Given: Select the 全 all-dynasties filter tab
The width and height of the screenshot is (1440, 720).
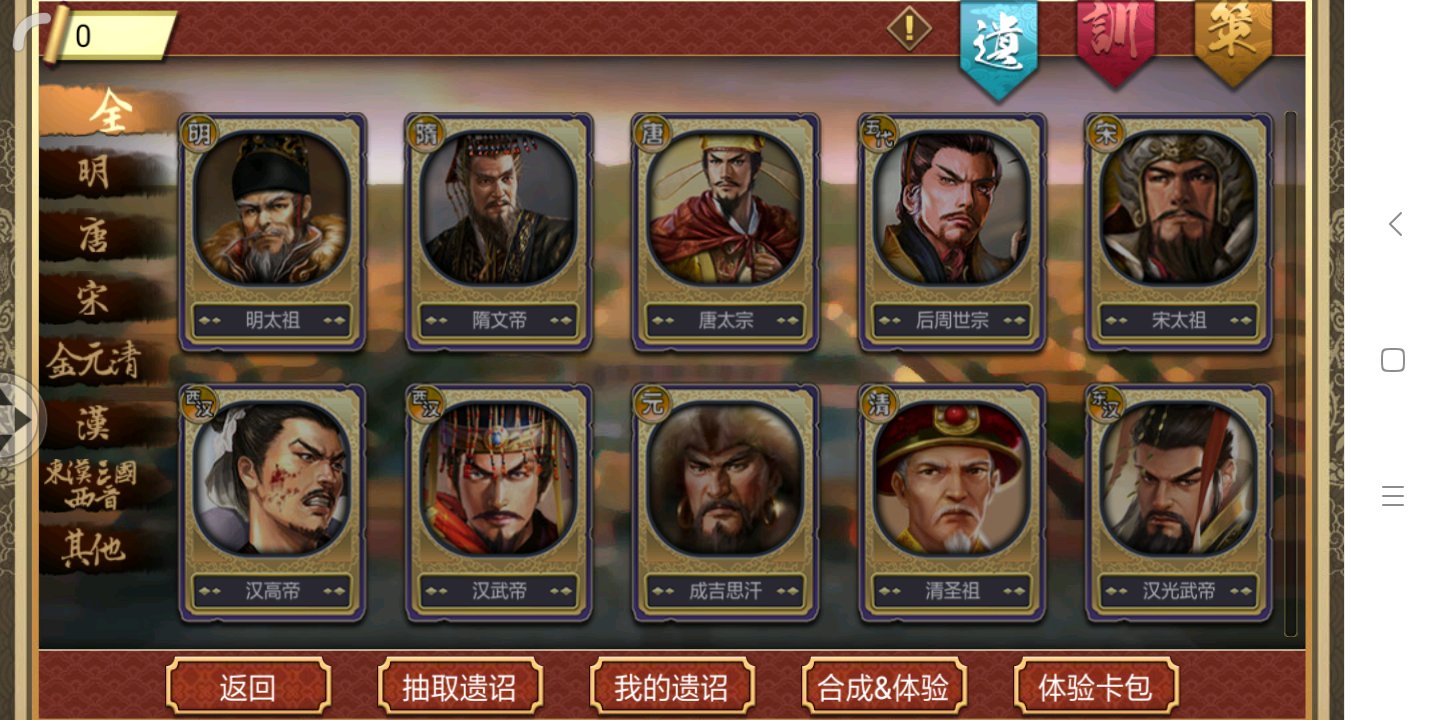Looking at the screenshot, I should pyautogui.click(x=108, y=112).
